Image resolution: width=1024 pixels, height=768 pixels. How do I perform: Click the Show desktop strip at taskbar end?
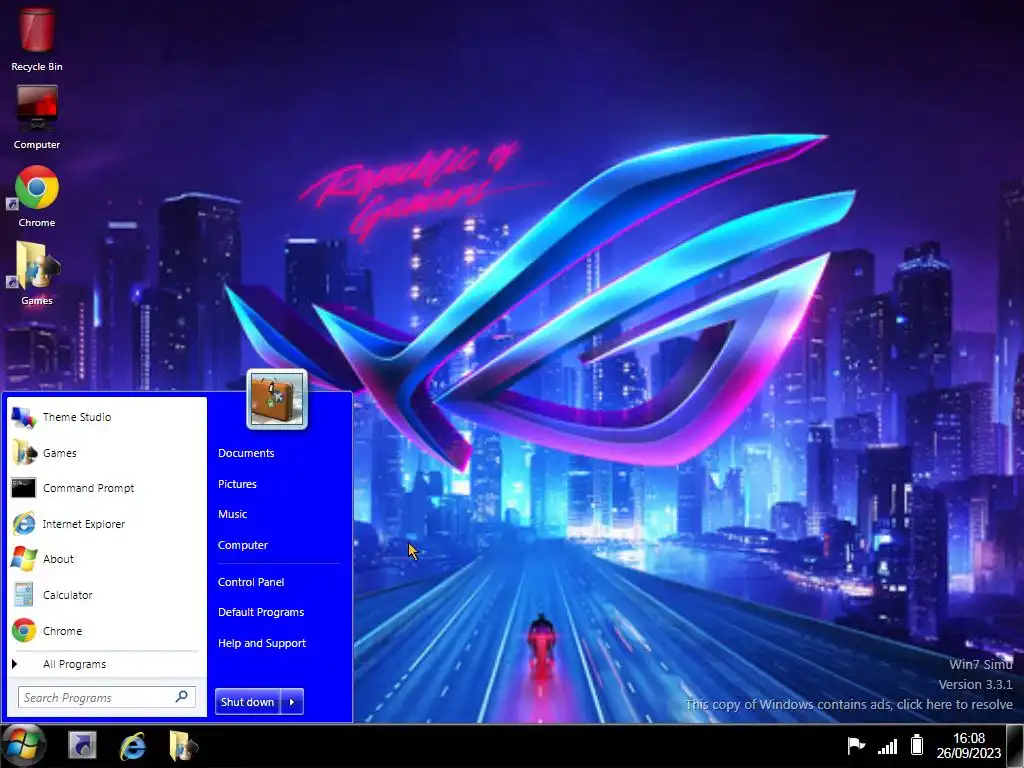(1015, 746)
